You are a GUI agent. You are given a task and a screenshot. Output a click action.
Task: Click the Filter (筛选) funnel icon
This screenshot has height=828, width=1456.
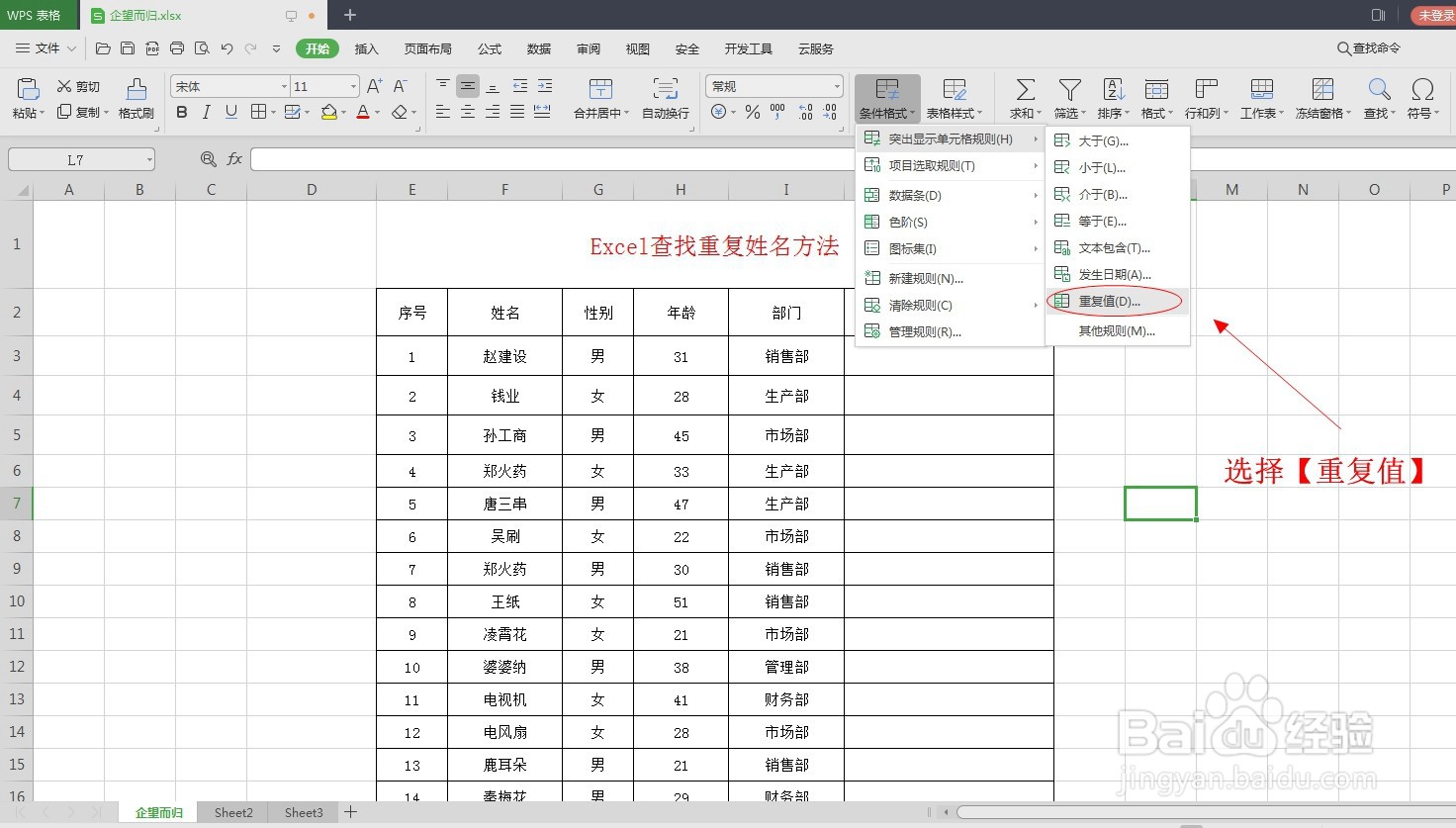(1069, 90)
